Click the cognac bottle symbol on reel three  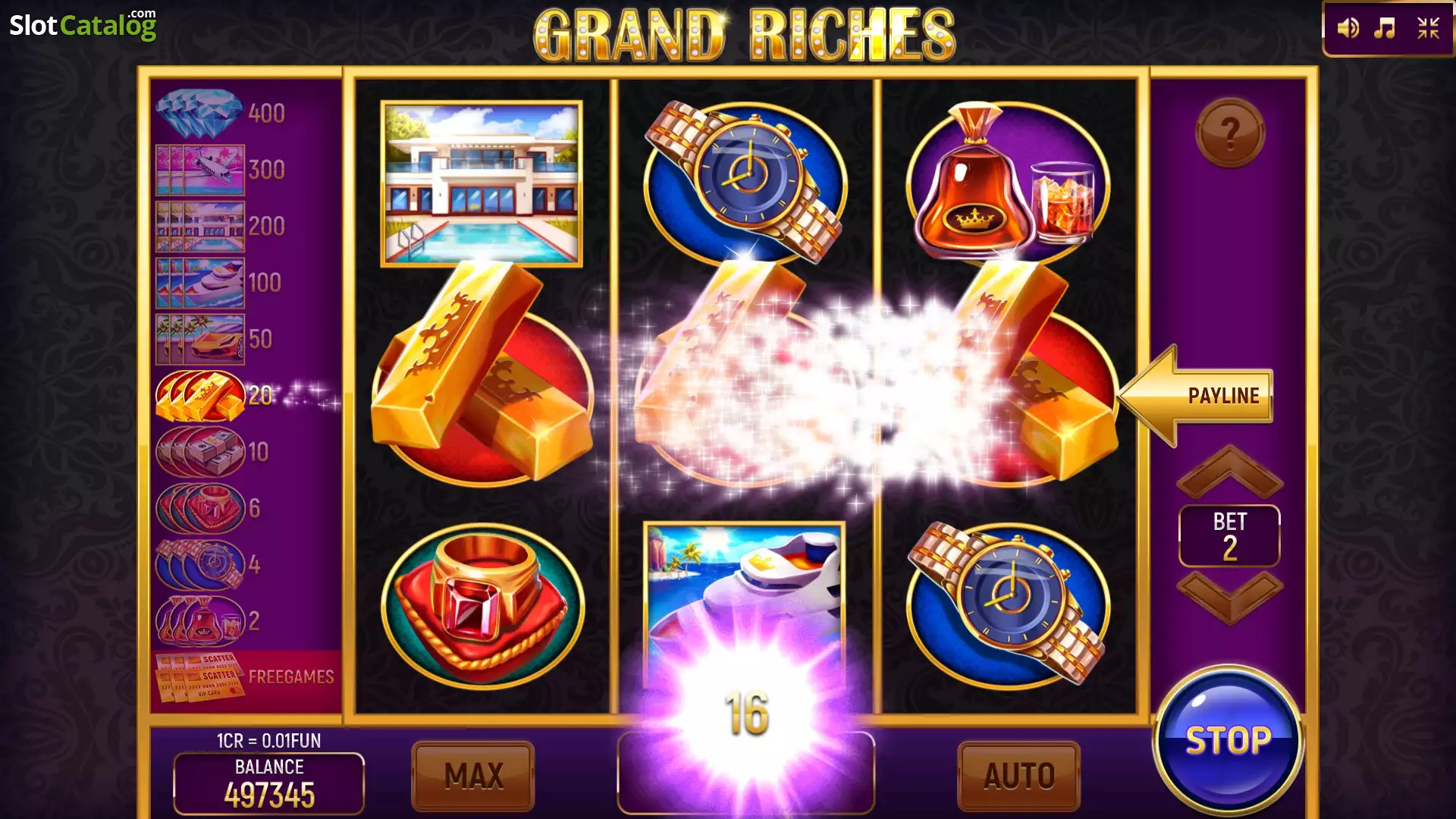point(1008,184)
